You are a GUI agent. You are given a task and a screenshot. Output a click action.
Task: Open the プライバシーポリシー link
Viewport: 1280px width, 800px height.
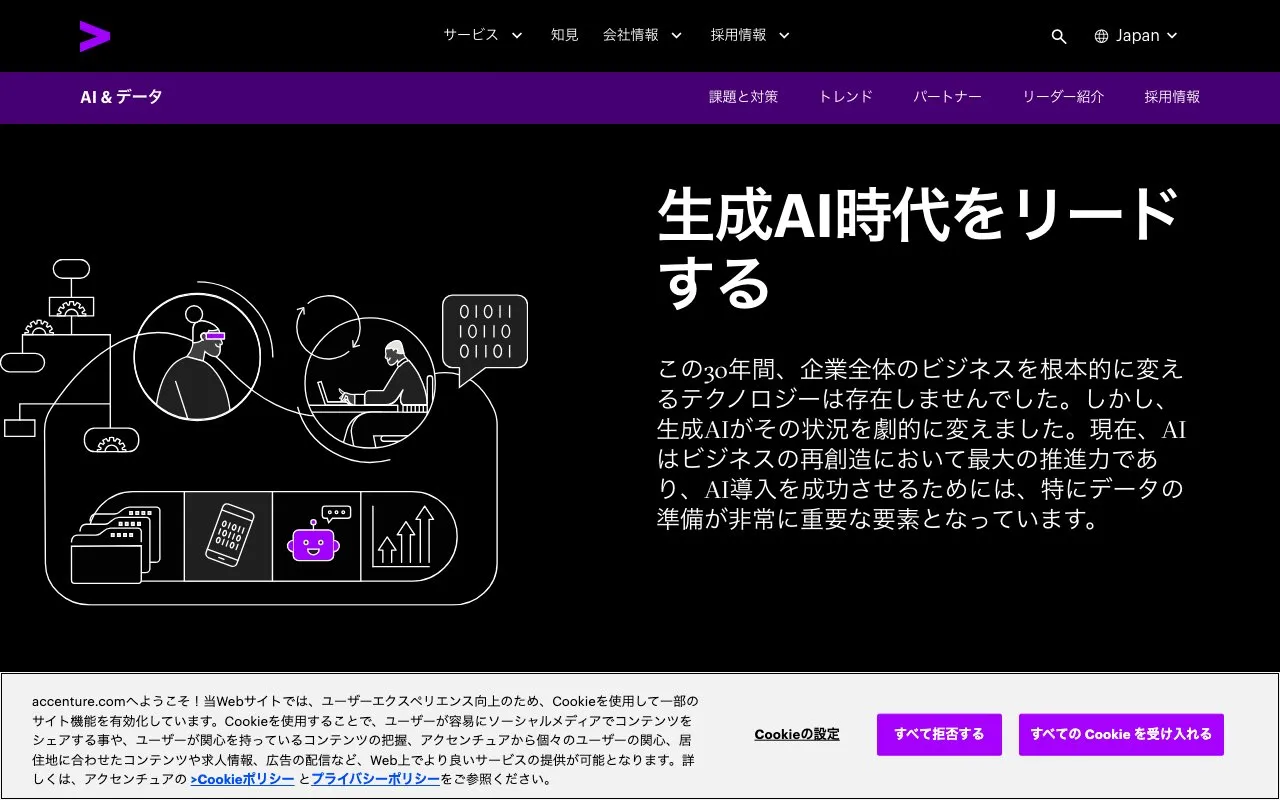click(x=375, y=779)
